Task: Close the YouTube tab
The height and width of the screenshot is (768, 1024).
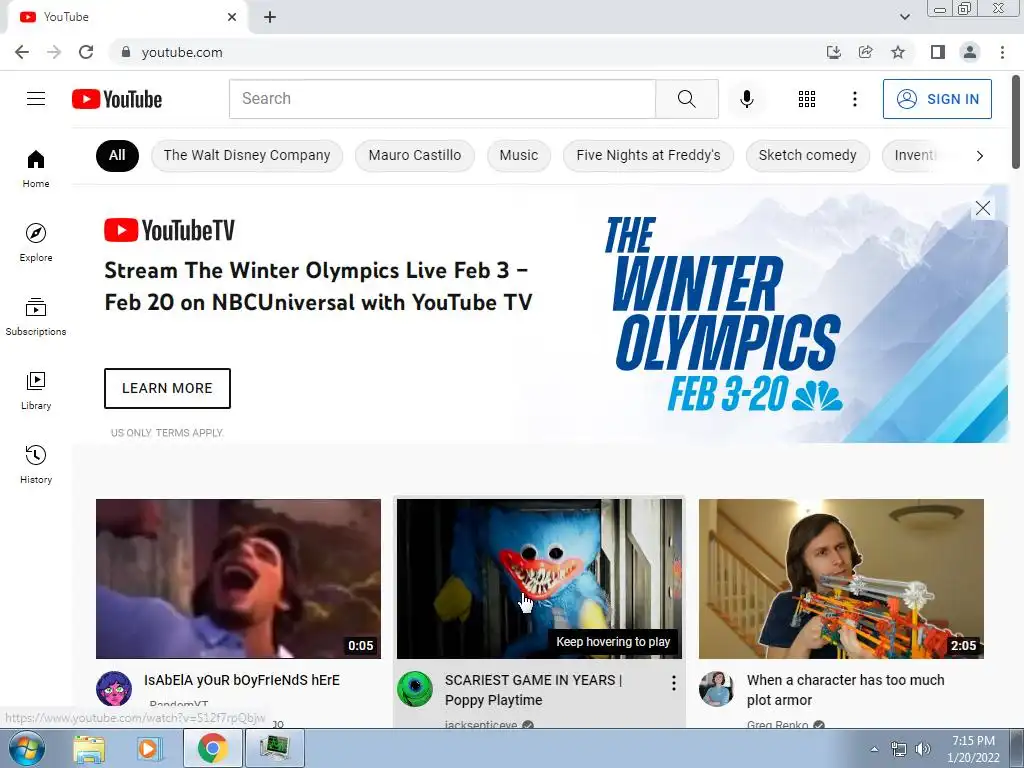Action: coord(232,17)
